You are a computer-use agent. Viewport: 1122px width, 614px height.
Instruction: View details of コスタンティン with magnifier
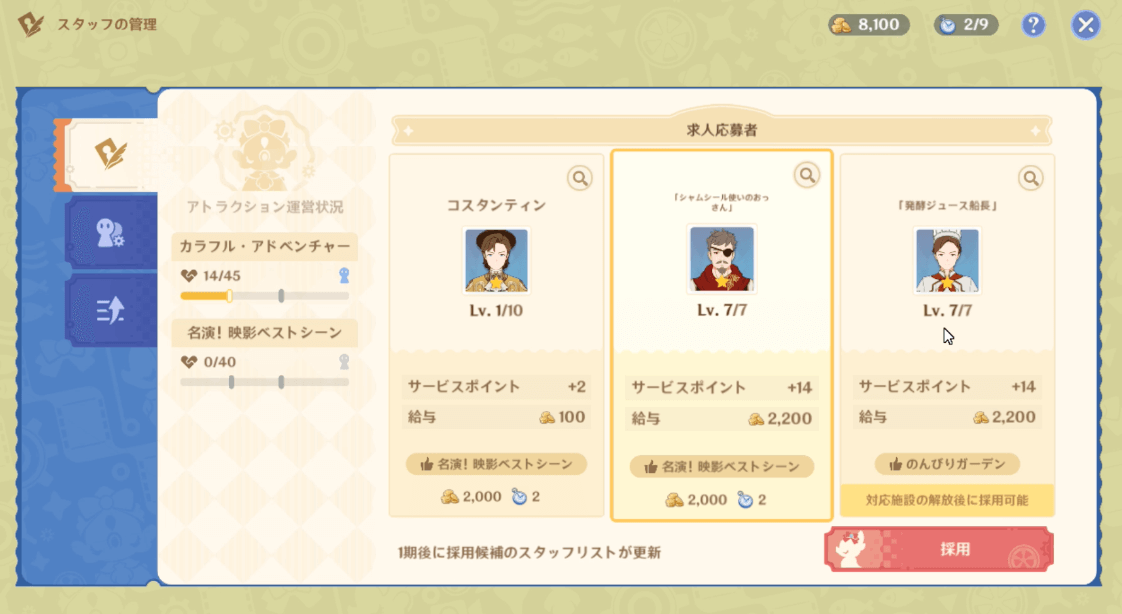pyautogui.click(x=580, y=177)
